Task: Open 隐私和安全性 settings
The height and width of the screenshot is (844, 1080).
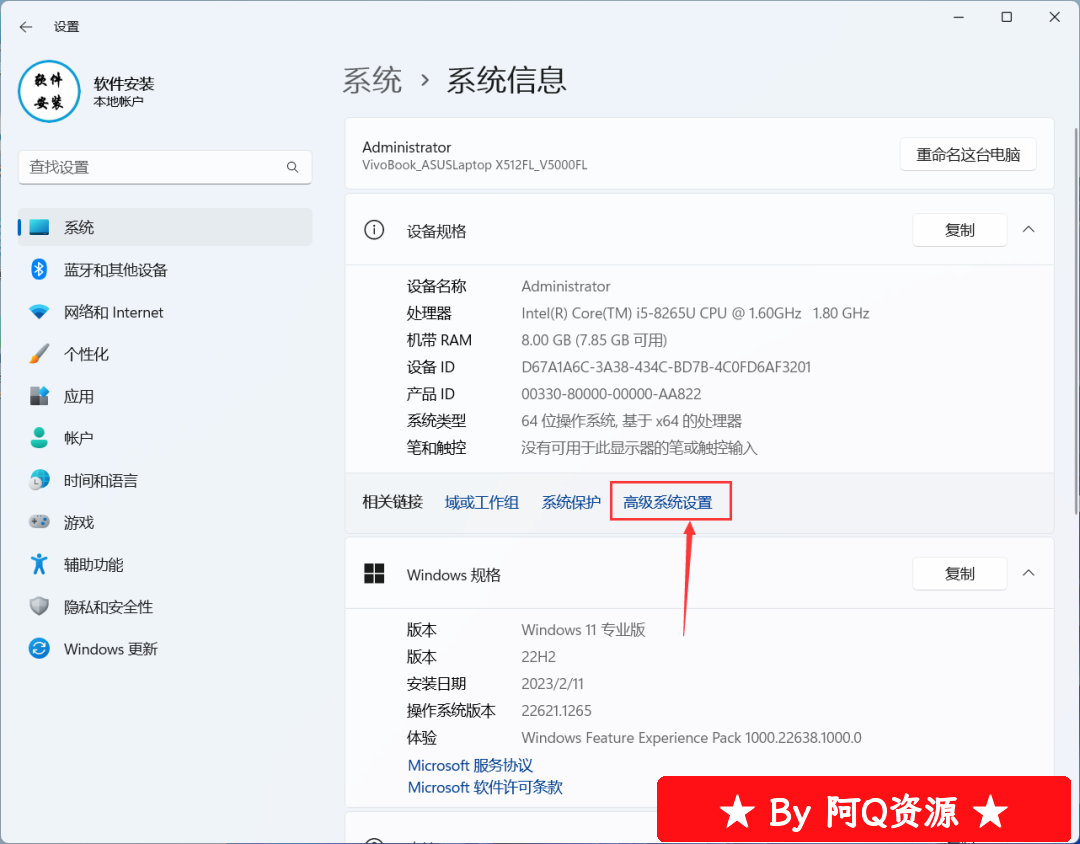Action: coord(165,606)
